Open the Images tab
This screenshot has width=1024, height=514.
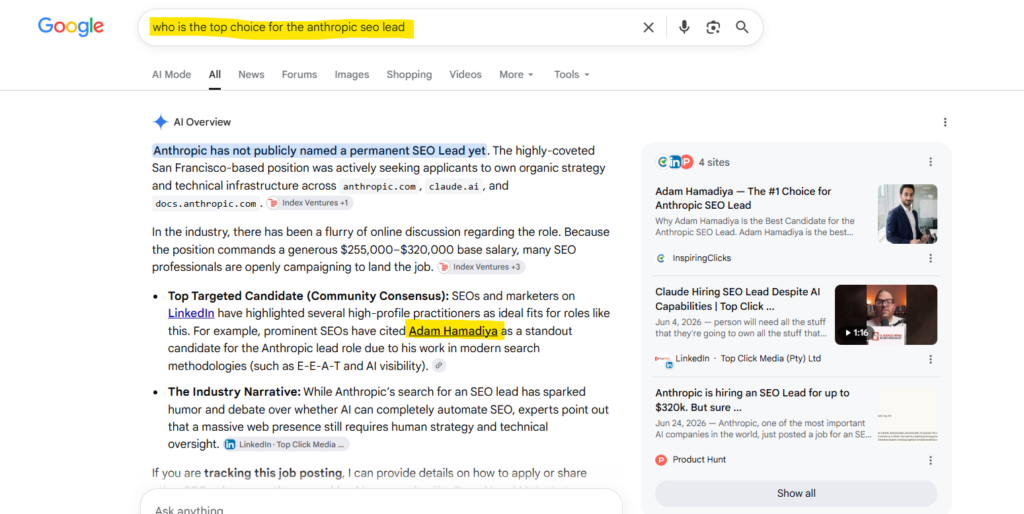352,74
